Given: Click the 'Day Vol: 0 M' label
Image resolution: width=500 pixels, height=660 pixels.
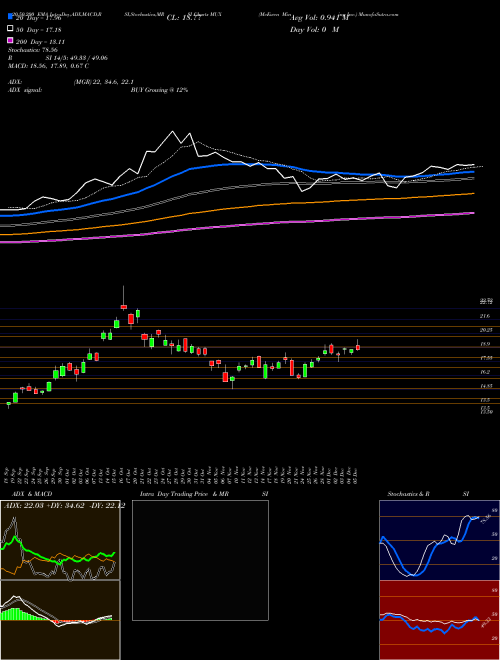Looking at the screenshot, I should pyautogui.click(x=314, y=29).
